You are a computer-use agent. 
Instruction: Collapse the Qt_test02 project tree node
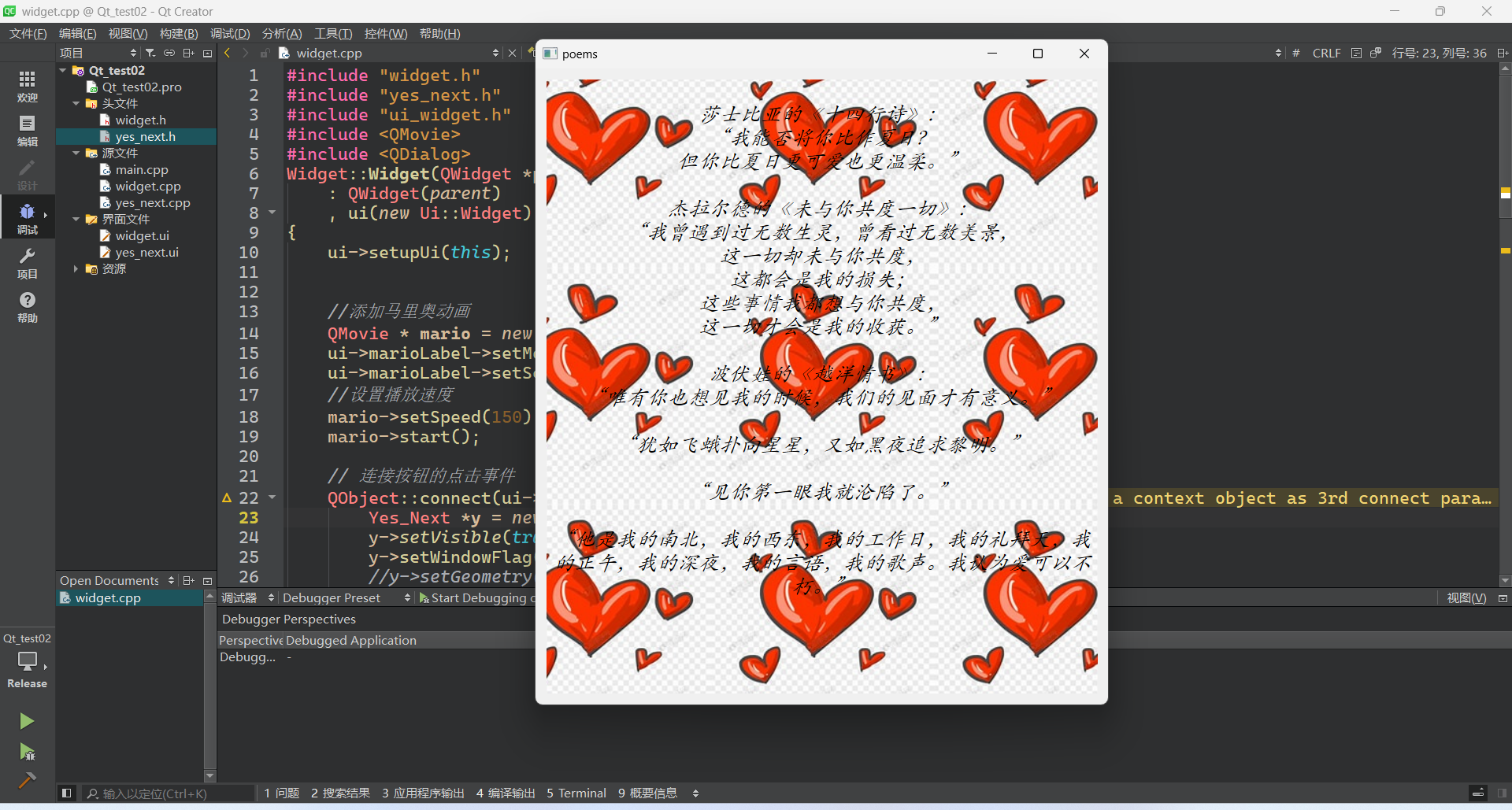coord(63,70)
